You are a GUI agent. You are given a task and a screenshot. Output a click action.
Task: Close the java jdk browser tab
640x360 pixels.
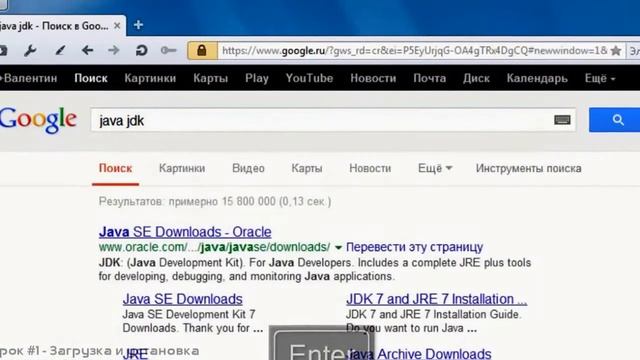117,26
